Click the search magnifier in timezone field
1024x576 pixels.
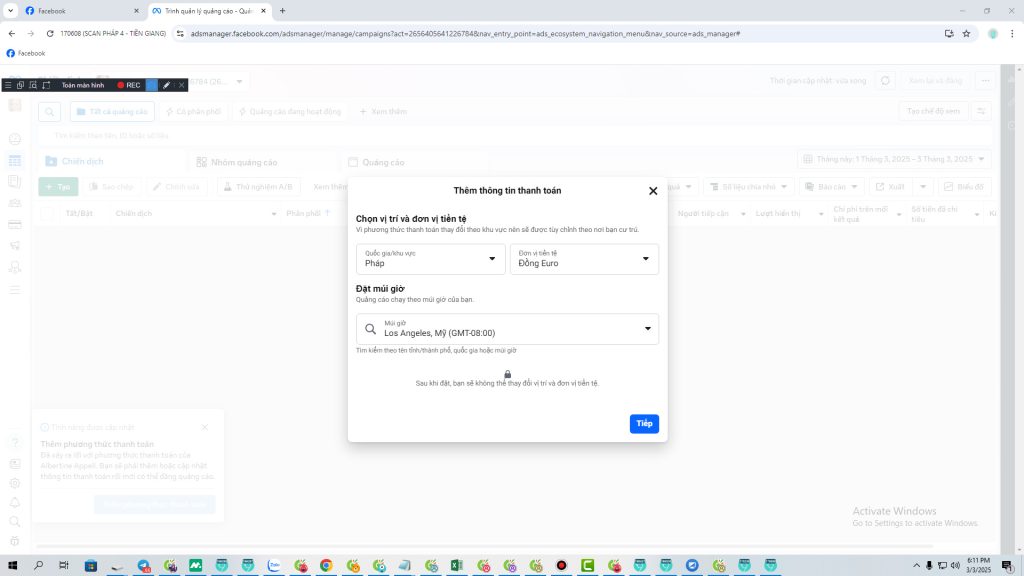coord(371,329)
